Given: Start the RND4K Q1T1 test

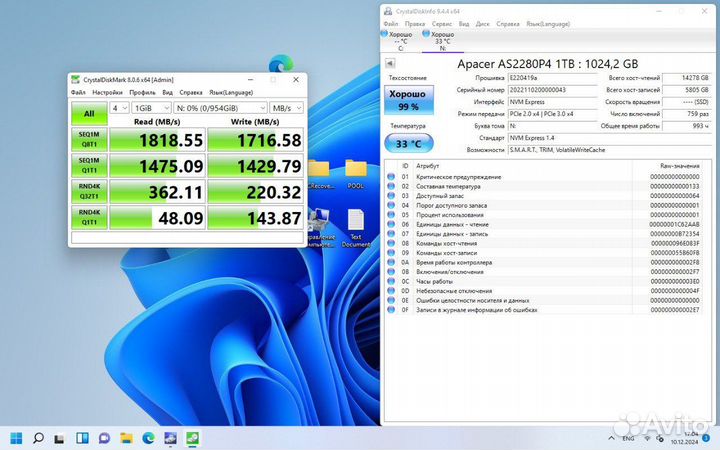Looking at the screenshot, I should coord(89,218).
